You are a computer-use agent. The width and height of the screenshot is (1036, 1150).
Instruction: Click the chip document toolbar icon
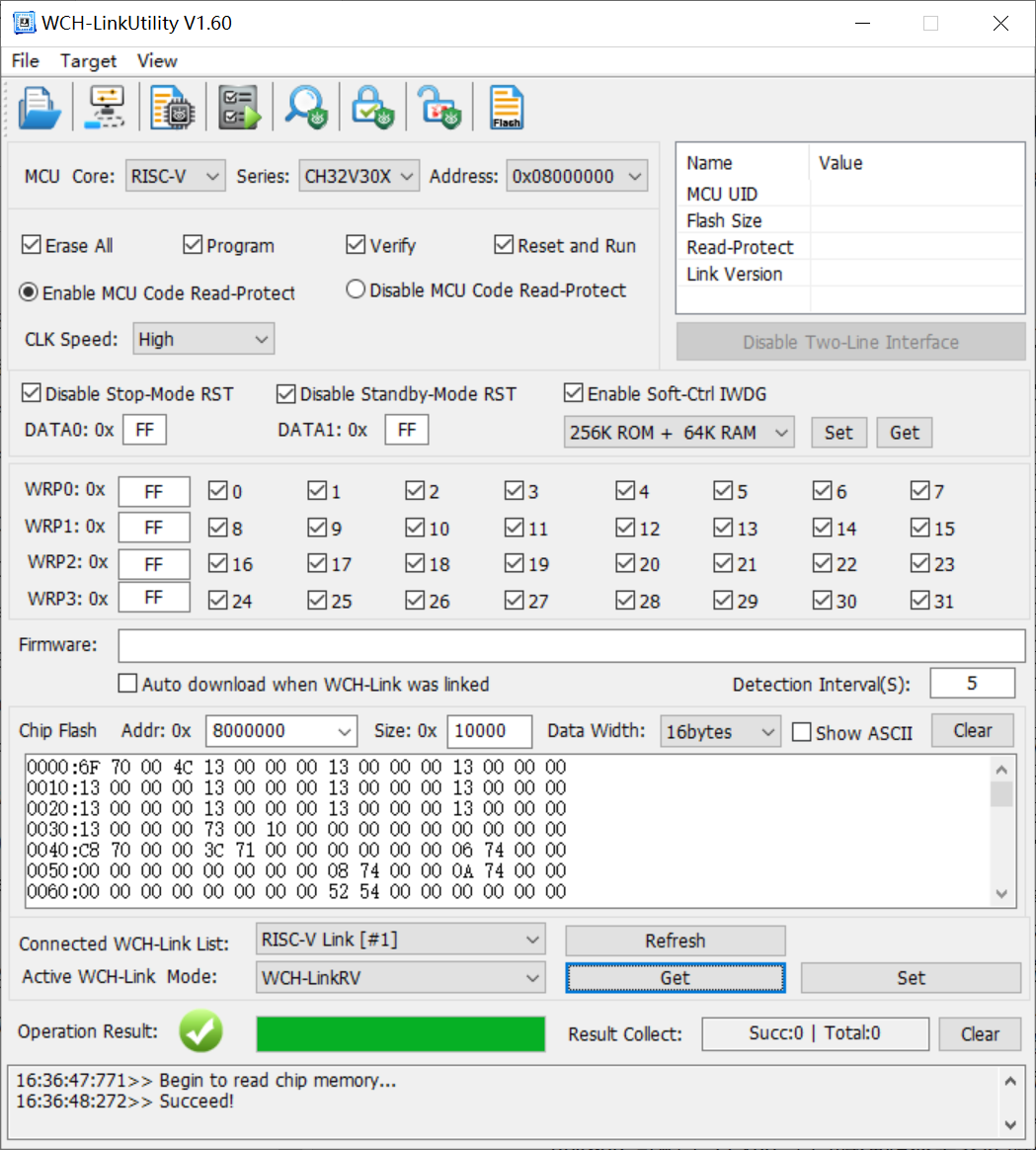coord(172,107)
